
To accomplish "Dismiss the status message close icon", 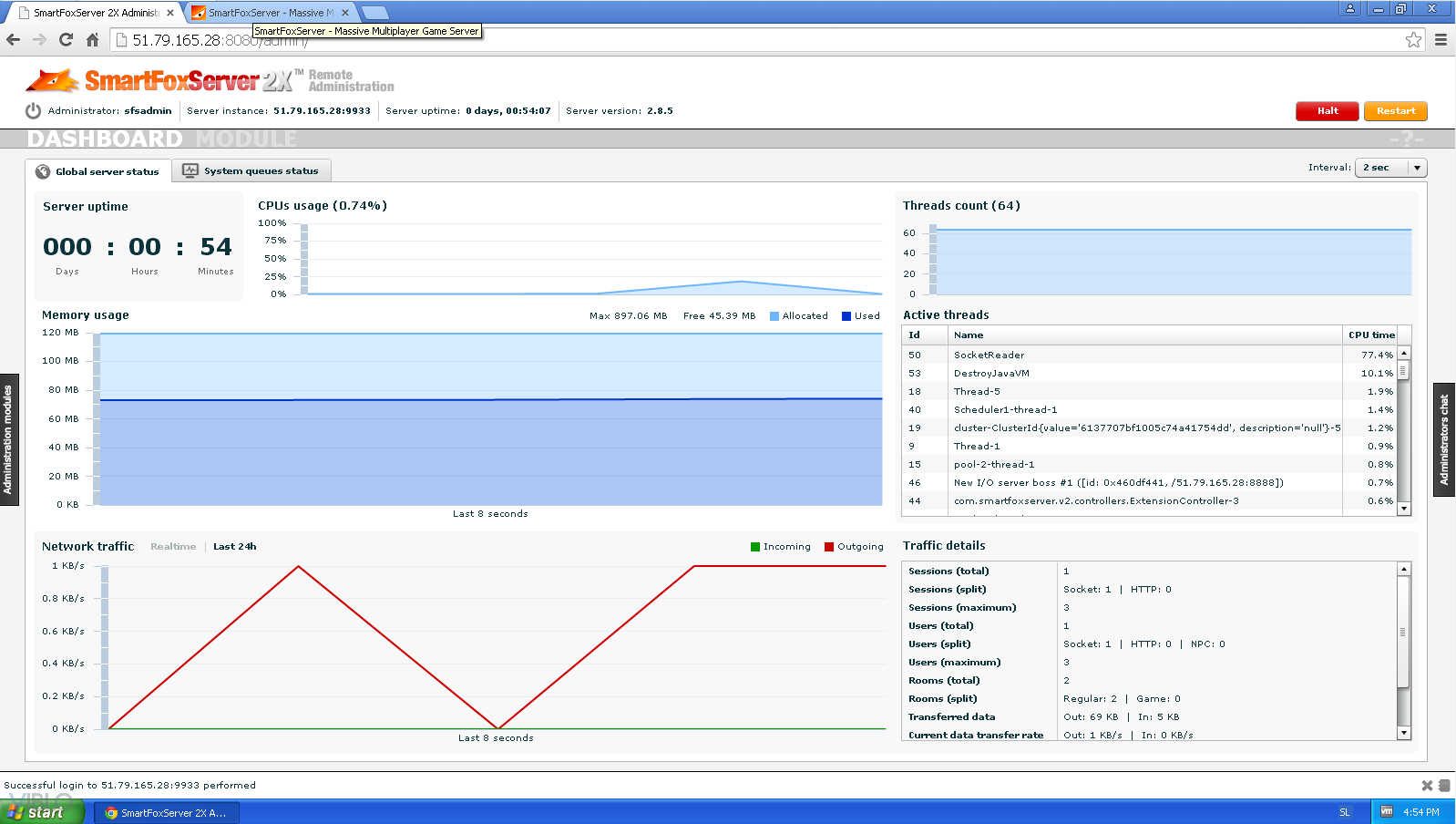I will pos(1427,785).
